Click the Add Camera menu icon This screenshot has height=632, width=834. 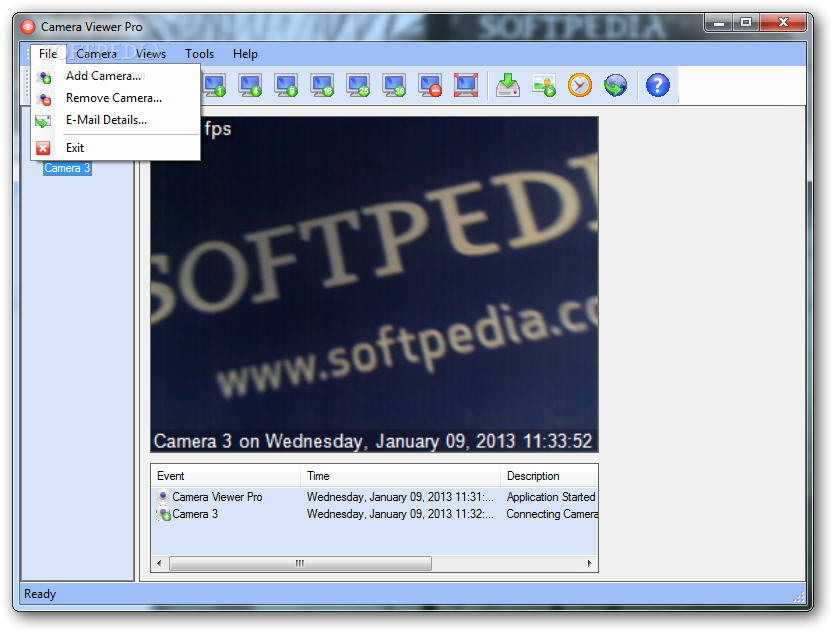point(44,77)
